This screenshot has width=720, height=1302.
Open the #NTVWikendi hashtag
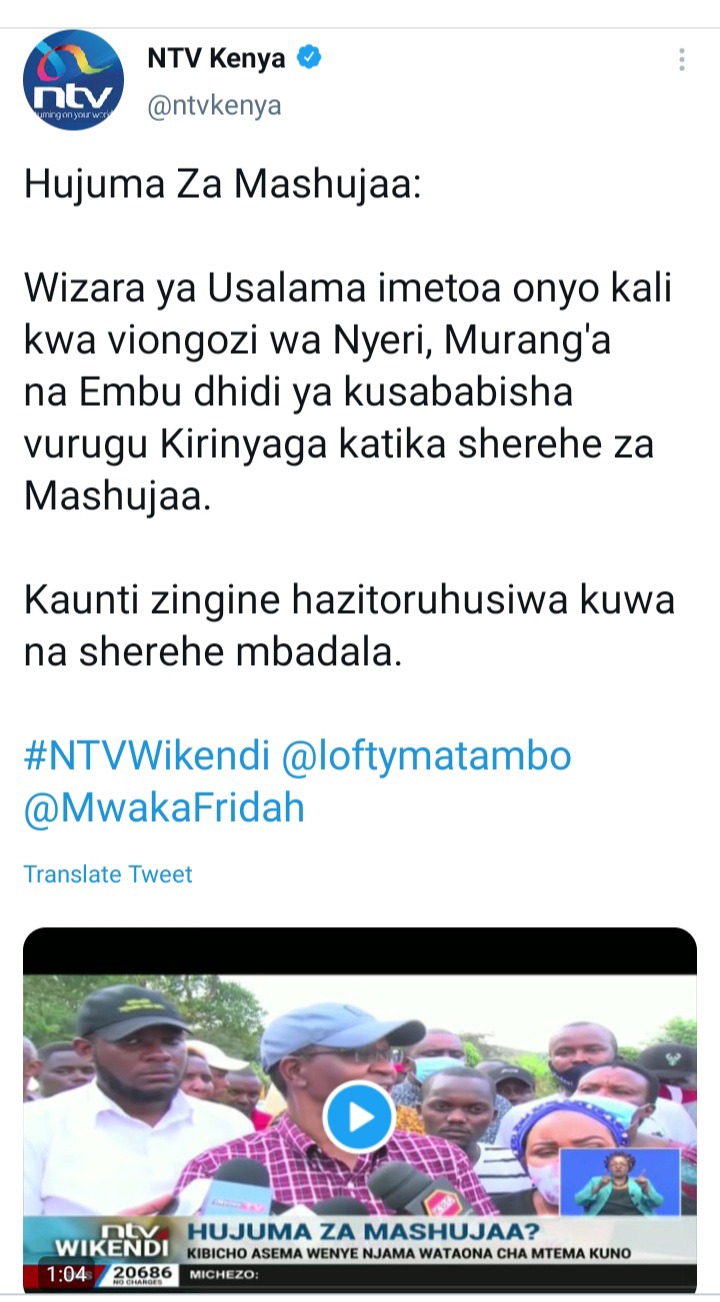146,755
